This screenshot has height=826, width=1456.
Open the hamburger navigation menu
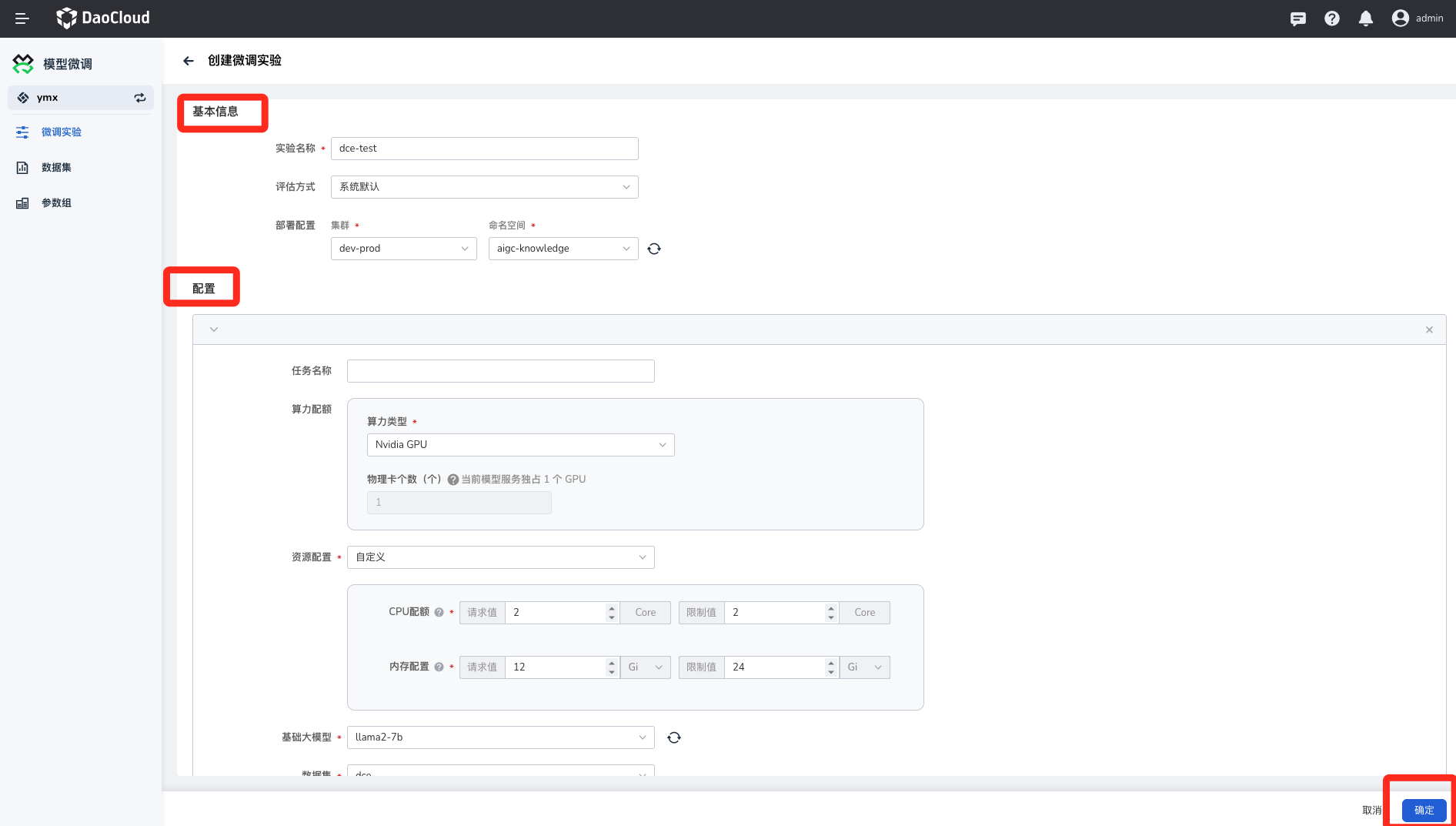point(22,18)
